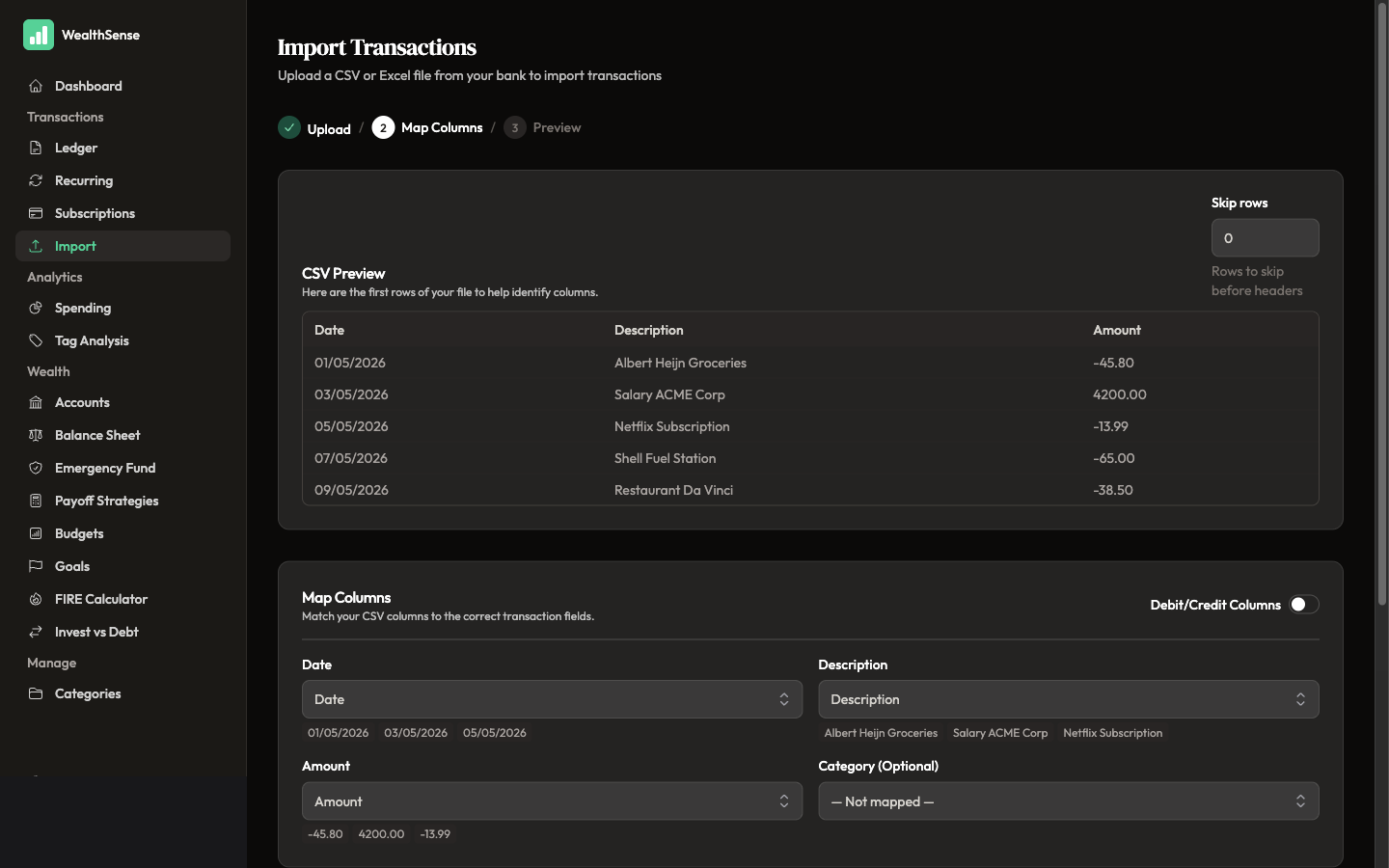The width and height of the screenshot is (1389, 868).
Task: Click the Import upload icon
Action: pyautogui.click(x=36, y=246)
